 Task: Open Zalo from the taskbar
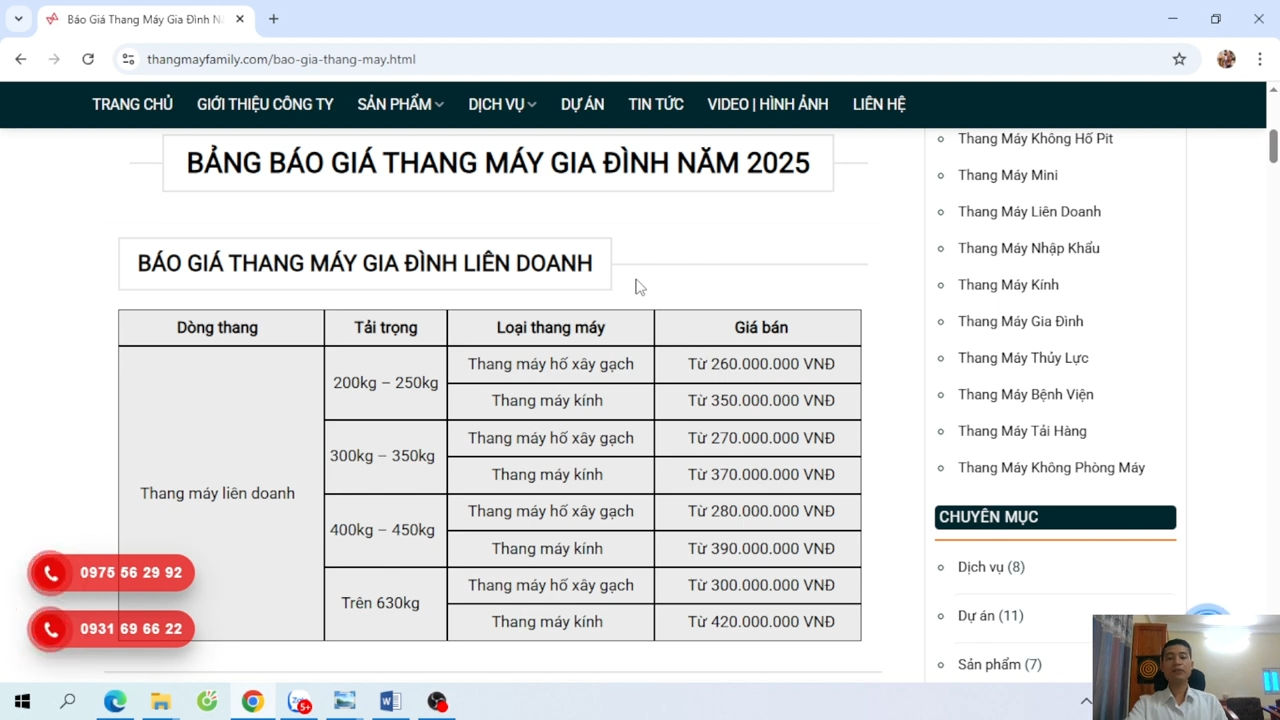[299, 702]
